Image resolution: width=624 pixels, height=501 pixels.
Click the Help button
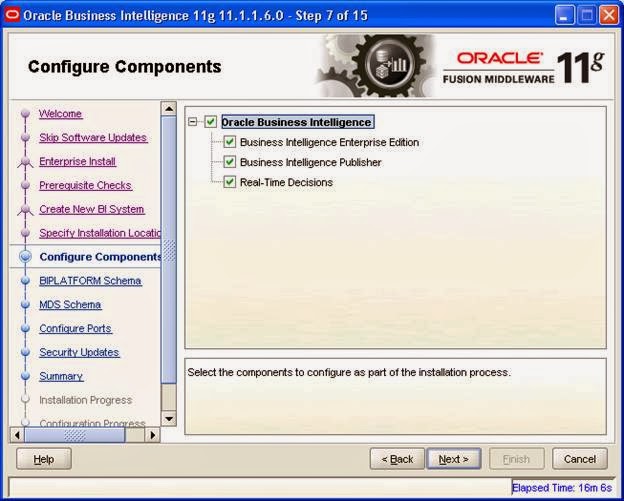coord(44,459)
